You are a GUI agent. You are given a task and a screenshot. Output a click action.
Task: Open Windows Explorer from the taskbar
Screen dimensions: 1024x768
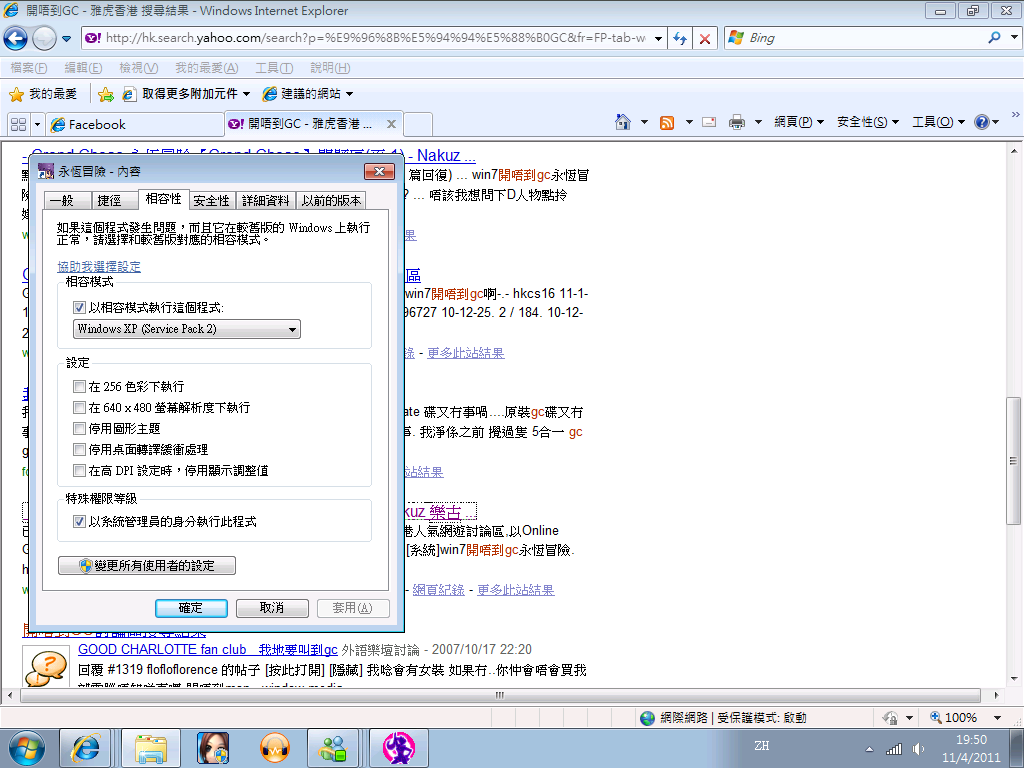coord(151,747)
